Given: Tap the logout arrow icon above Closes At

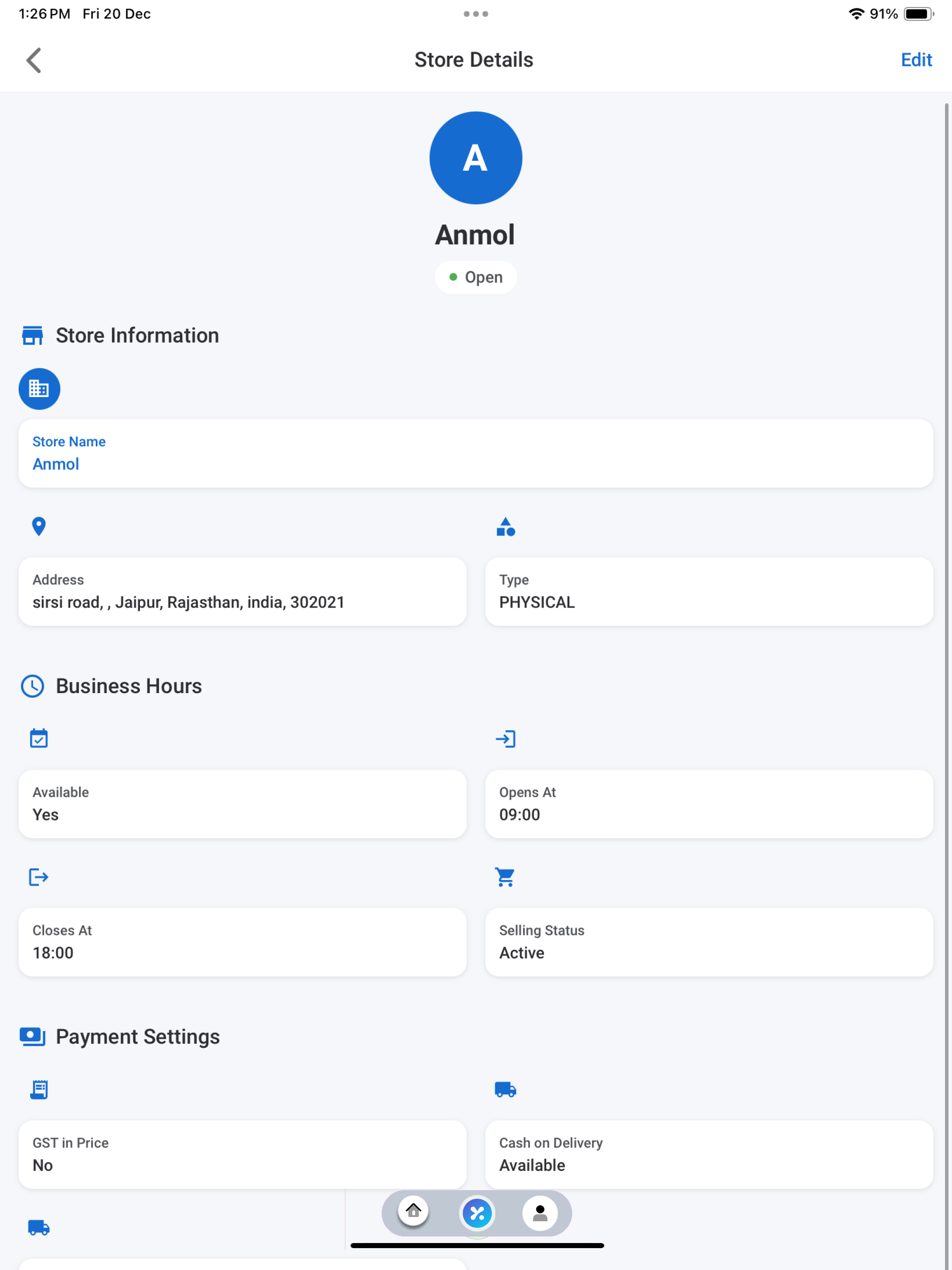Looking at the screenshot, I should coord(39,877).
